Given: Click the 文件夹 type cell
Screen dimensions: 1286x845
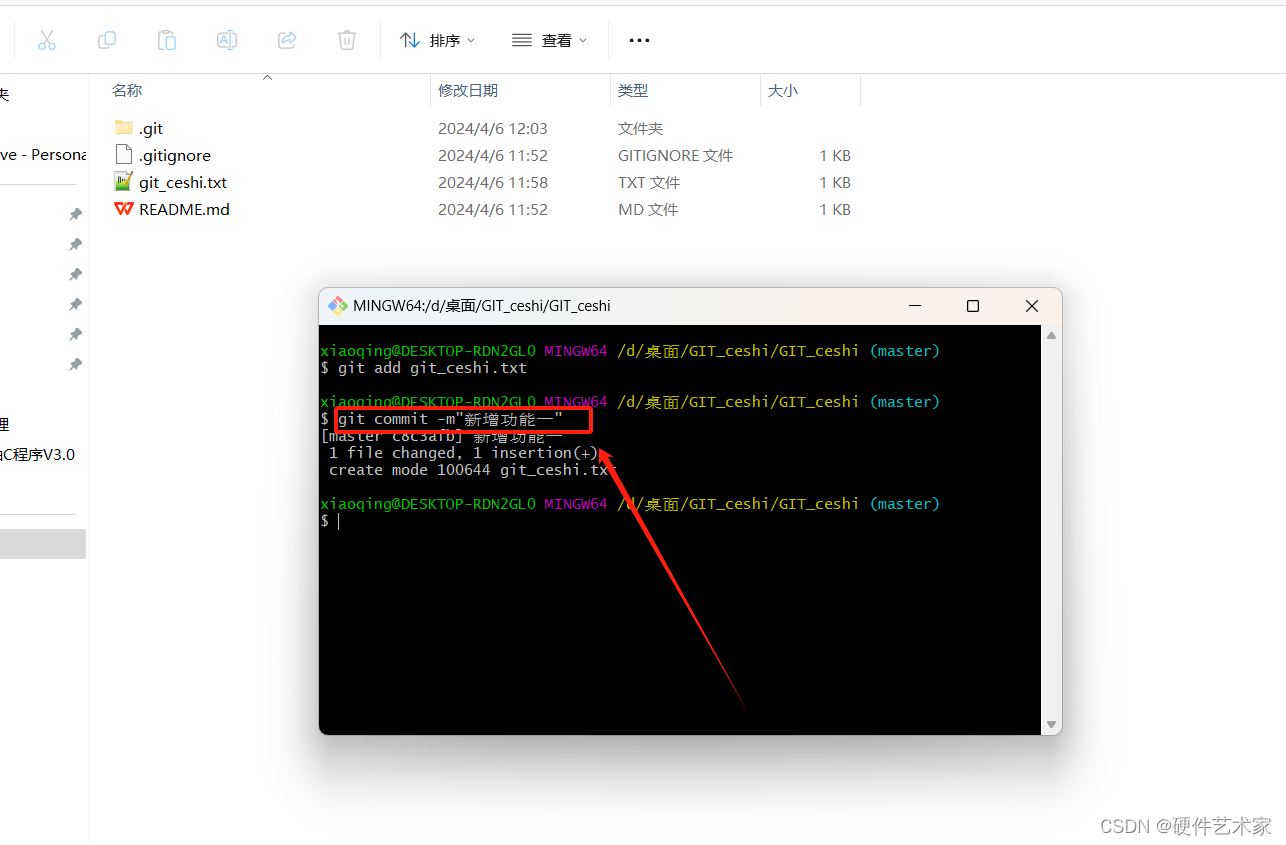Looking at the screenshot, I should (641, 128).
